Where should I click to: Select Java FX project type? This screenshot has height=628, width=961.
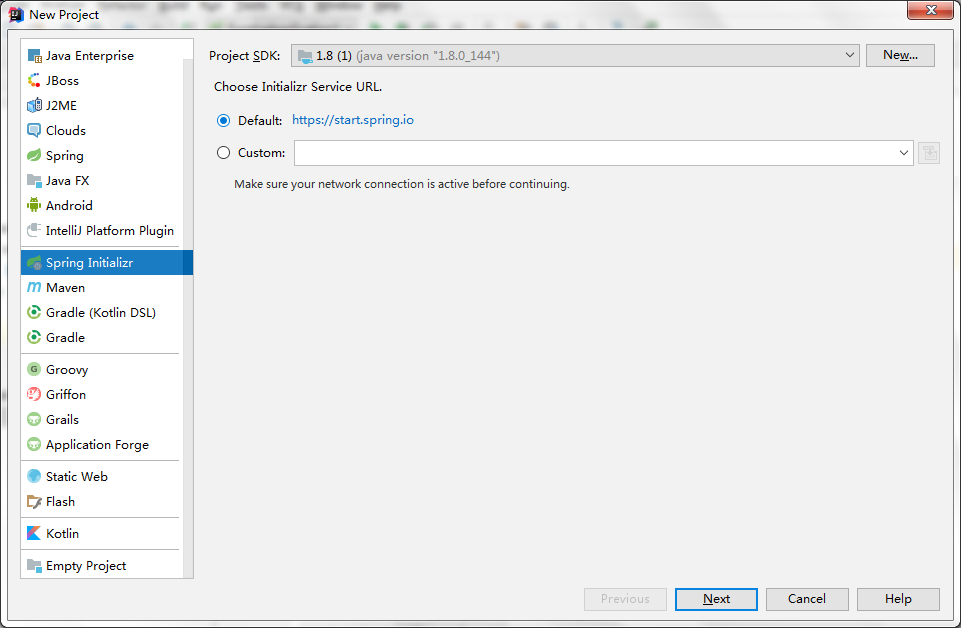click(102, 181)
